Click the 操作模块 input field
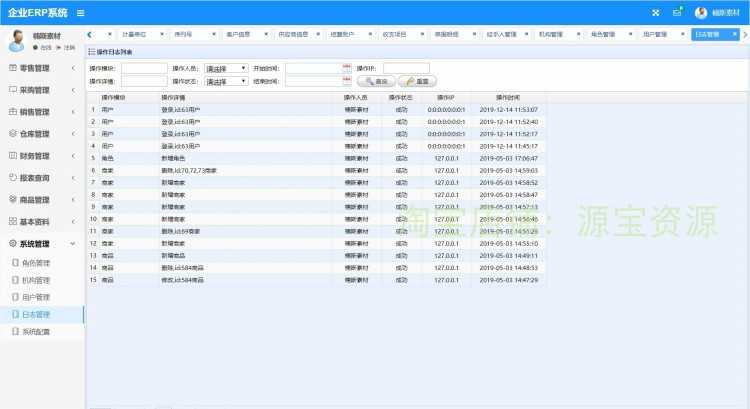This screenshot has width=750, height=409. tap(144, 68)
